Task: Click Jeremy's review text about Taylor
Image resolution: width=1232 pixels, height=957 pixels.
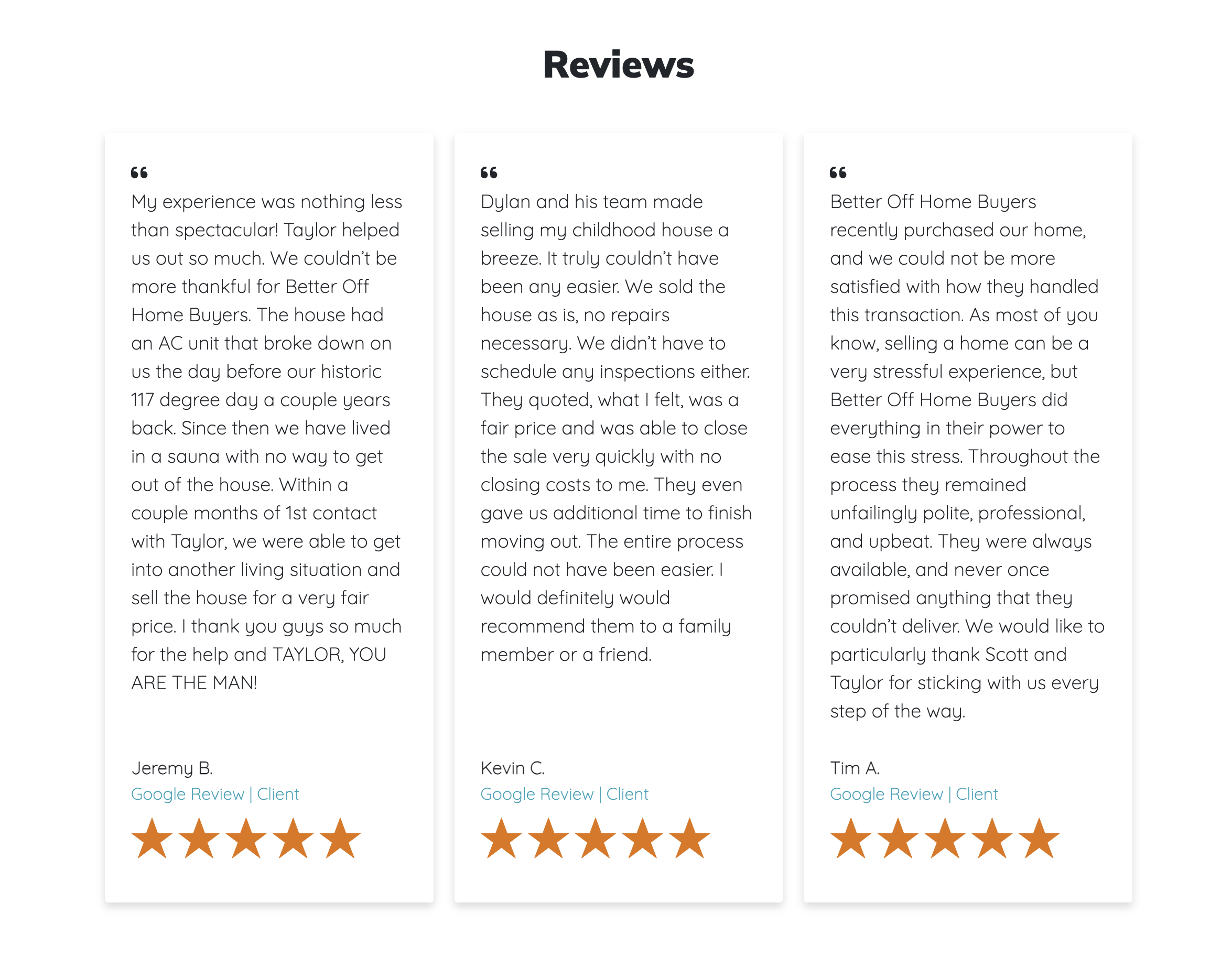Action: (267, 442)
